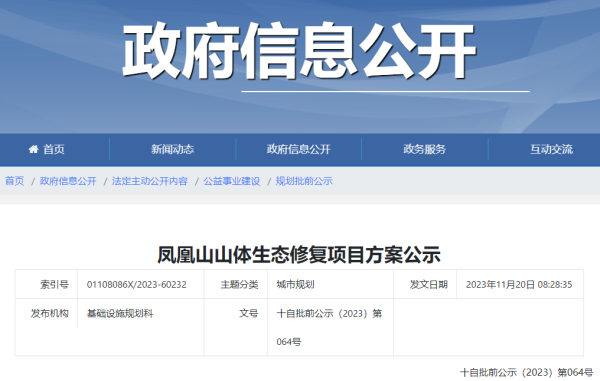
Task: Select 政府信息公开 in the navigation bar
Action: [x=299, y=149]
